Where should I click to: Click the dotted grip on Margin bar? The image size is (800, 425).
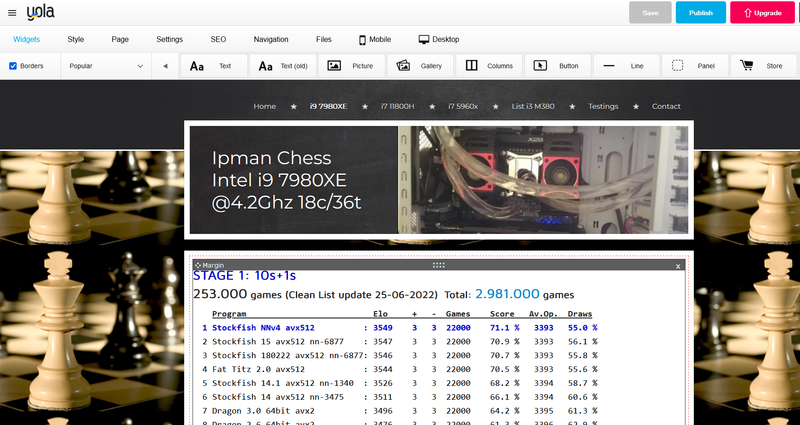[439, 265]
